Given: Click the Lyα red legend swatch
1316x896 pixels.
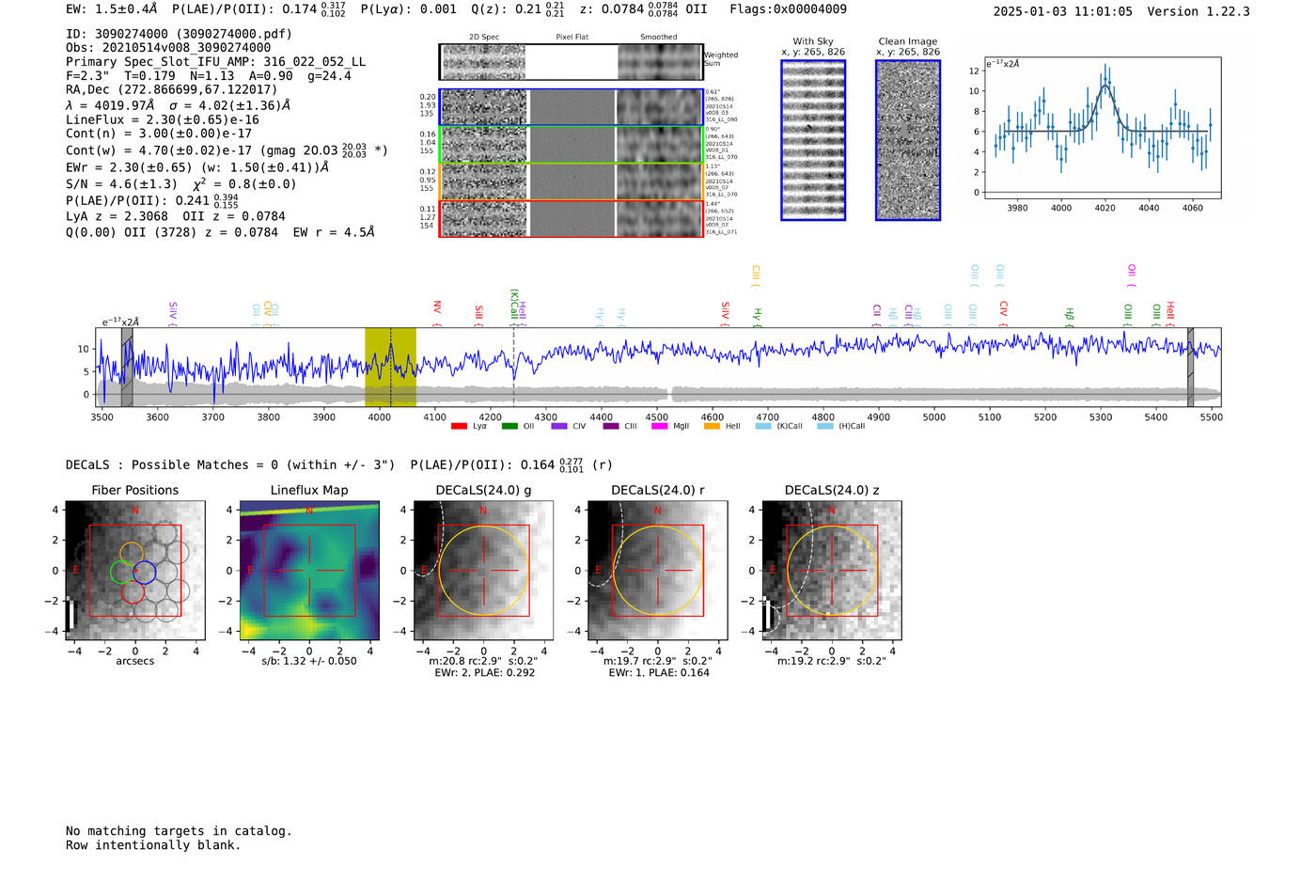Looking at the screenshot, I should 459,426.
